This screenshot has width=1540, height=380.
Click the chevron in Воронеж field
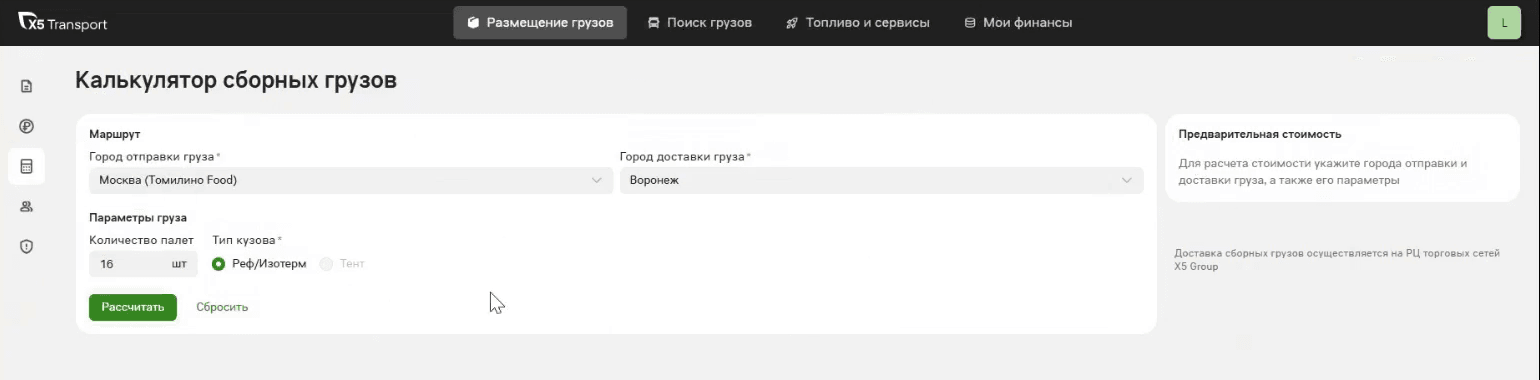(x=1127, y=180)
